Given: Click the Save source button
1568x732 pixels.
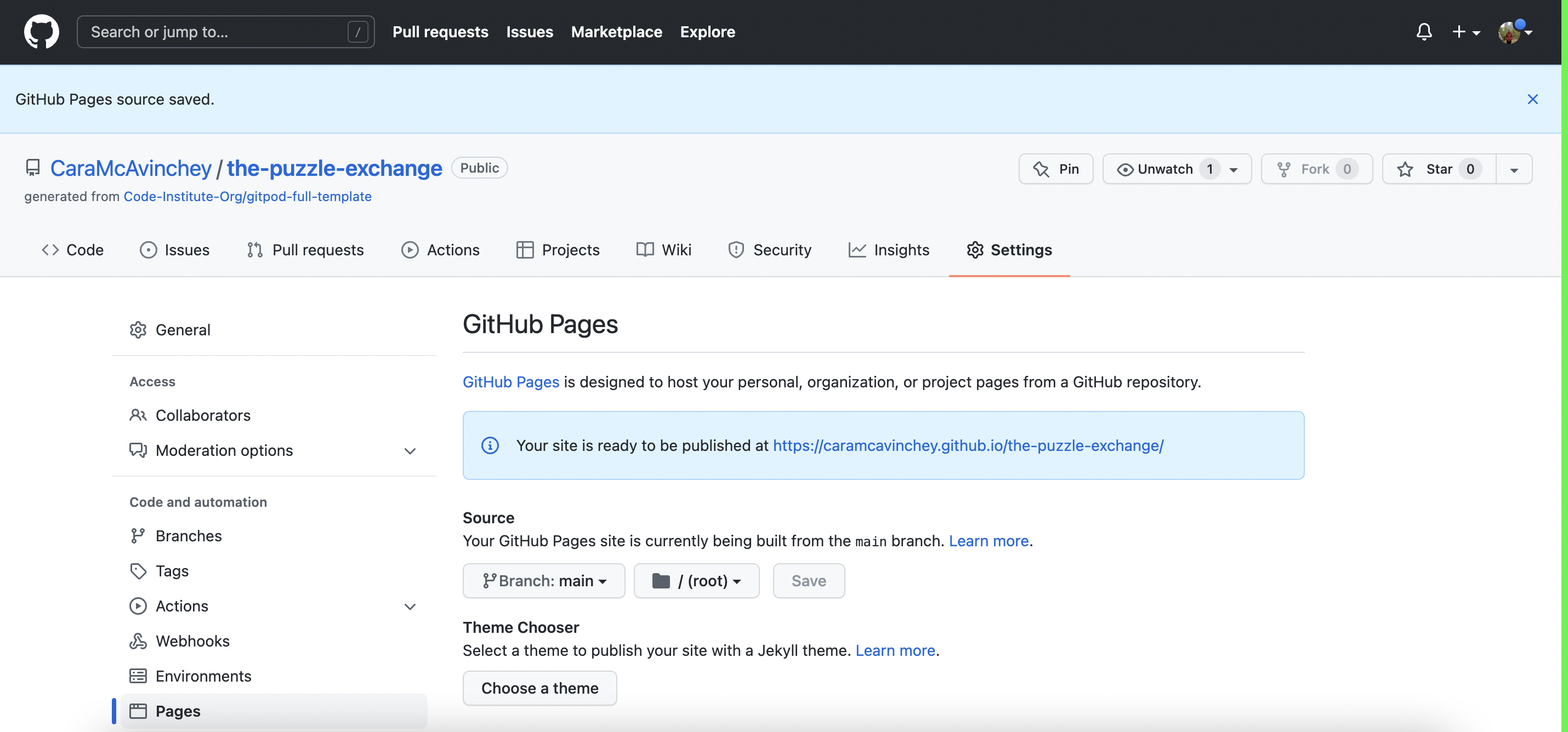Looking at the screenshot, I should [x=808, y=580].
